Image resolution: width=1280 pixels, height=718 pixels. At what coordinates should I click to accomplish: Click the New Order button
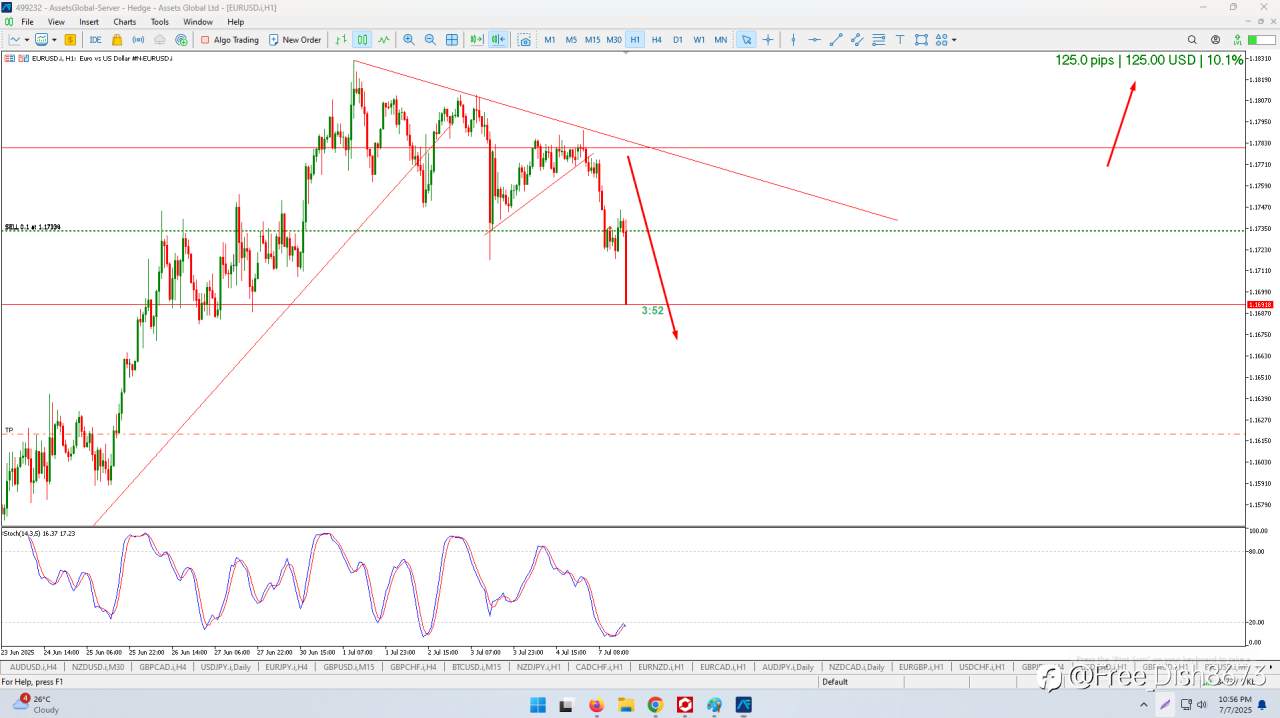click(295, 40)
